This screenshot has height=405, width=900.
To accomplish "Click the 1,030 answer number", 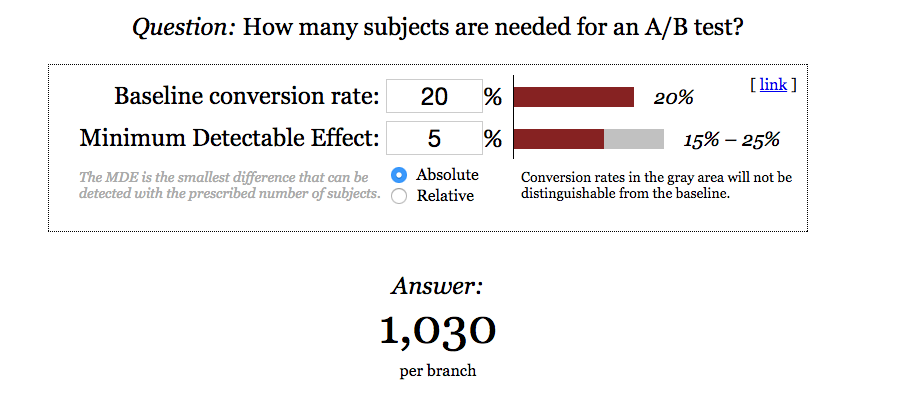I will (437, 330).
